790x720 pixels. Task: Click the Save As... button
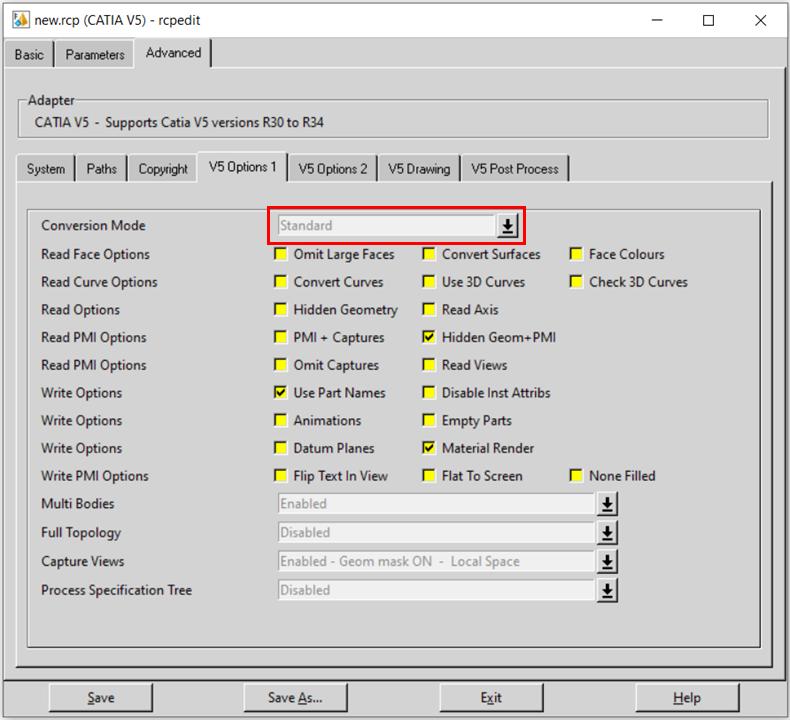tap(295, 698)
